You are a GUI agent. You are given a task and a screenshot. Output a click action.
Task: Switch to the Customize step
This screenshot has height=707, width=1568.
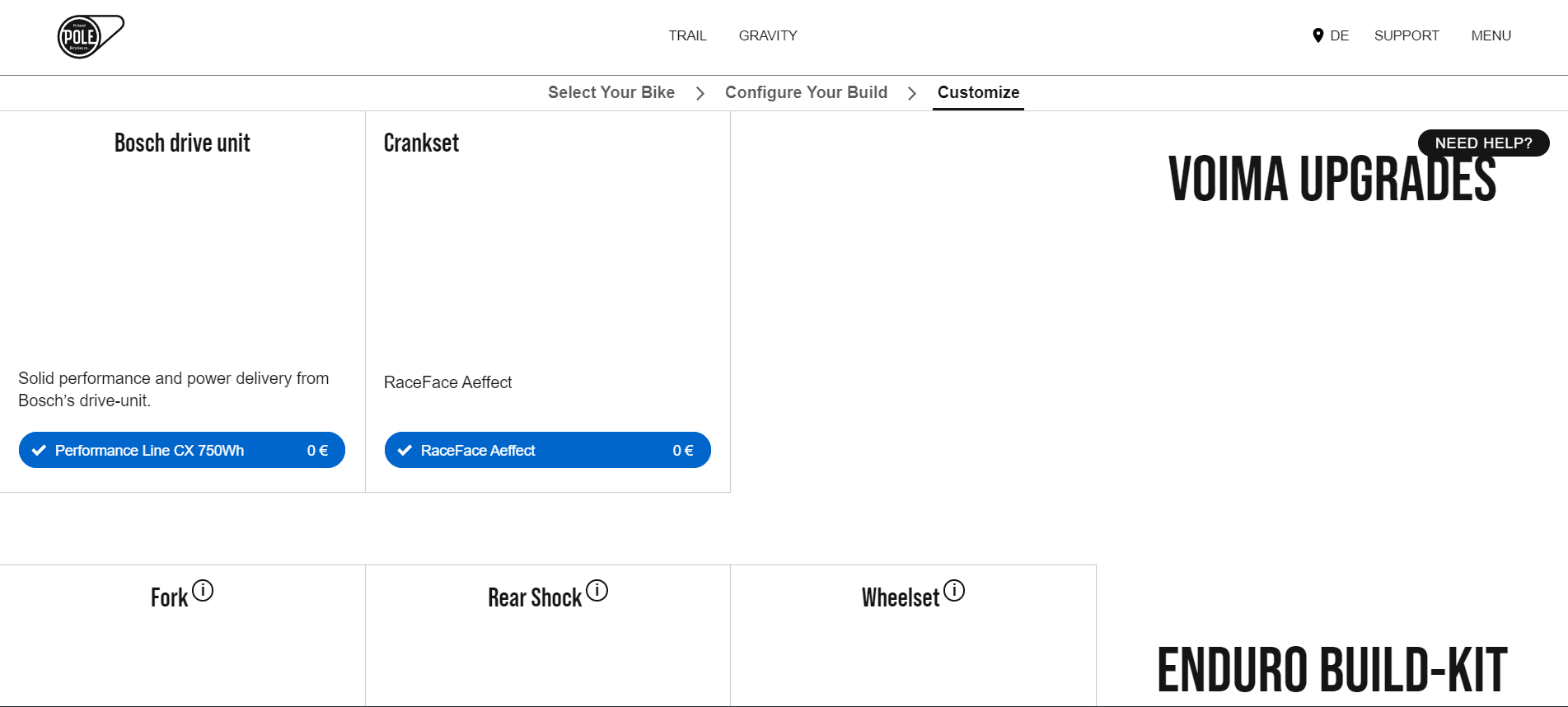(x=978, y=92)
